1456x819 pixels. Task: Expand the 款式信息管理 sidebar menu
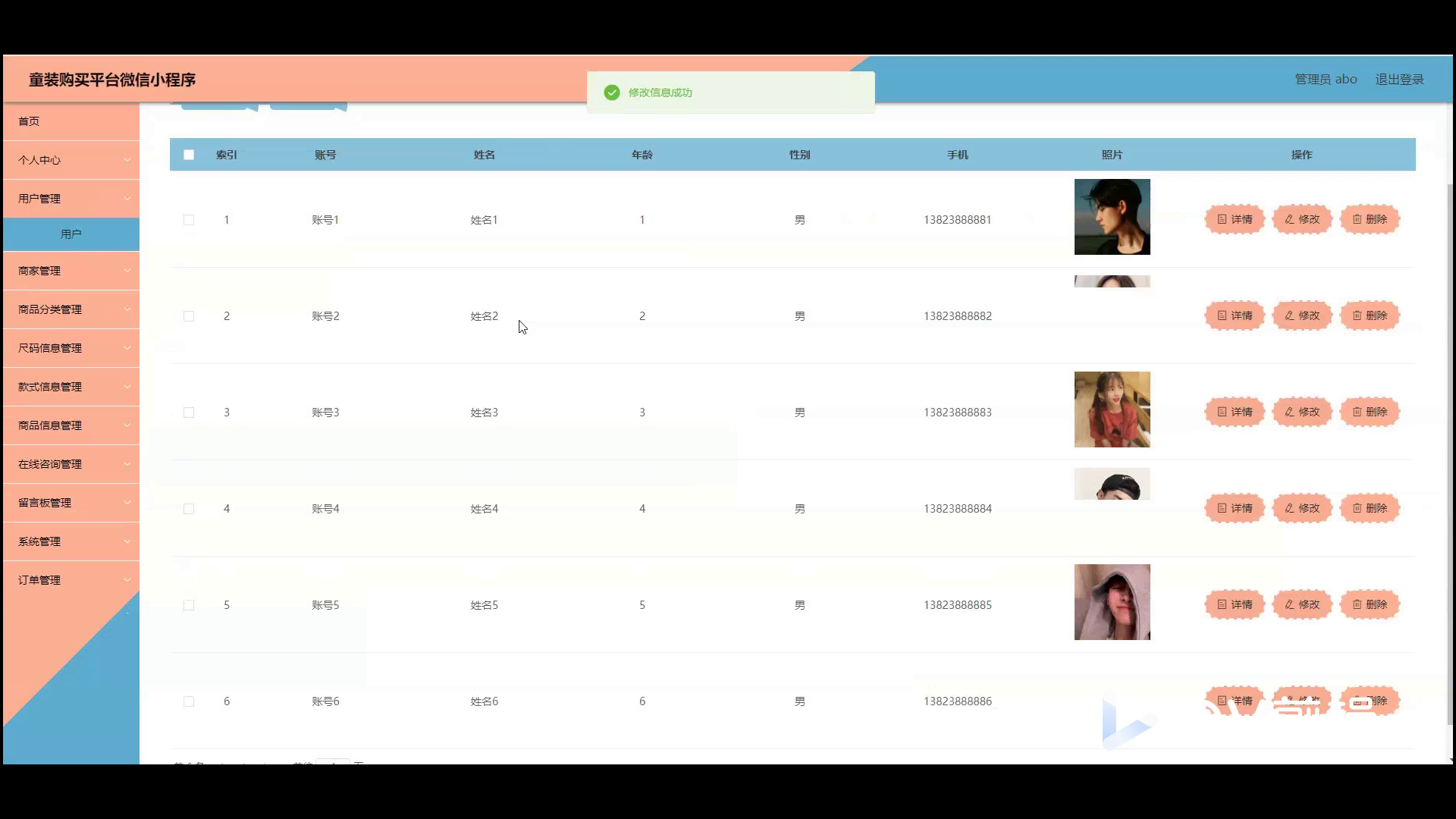[71, 387]
